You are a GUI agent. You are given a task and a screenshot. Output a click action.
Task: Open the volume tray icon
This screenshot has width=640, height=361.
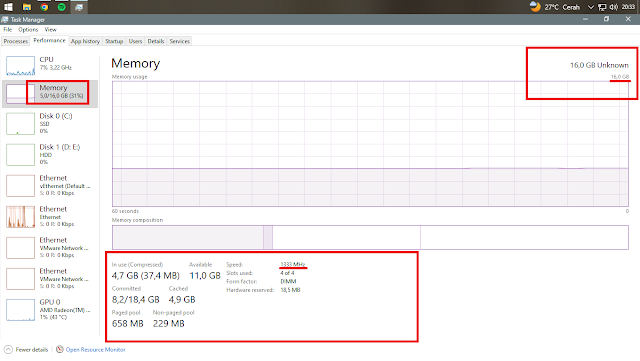click(613, 7)
